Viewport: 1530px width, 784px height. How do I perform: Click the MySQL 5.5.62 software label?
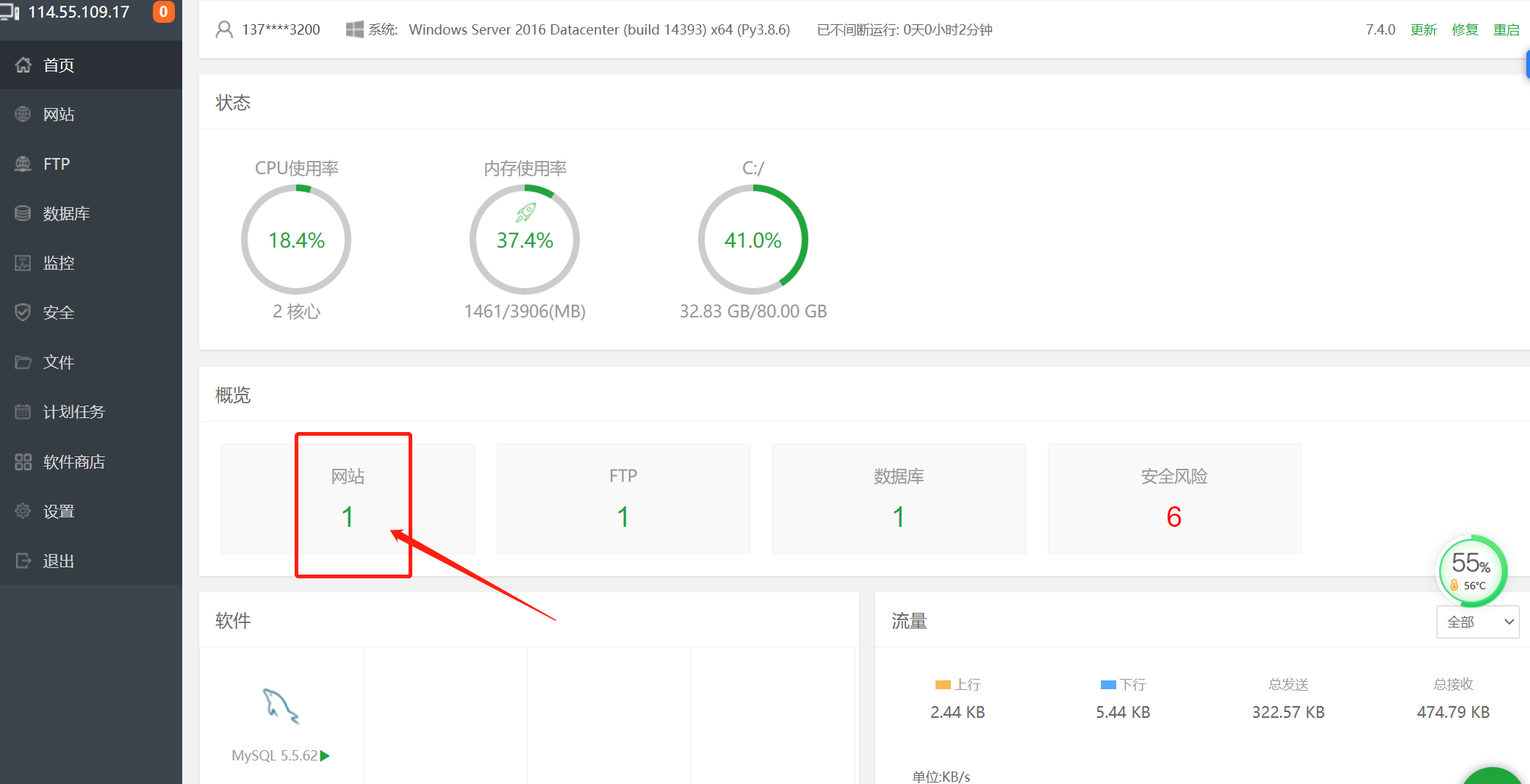coord(275,755)
